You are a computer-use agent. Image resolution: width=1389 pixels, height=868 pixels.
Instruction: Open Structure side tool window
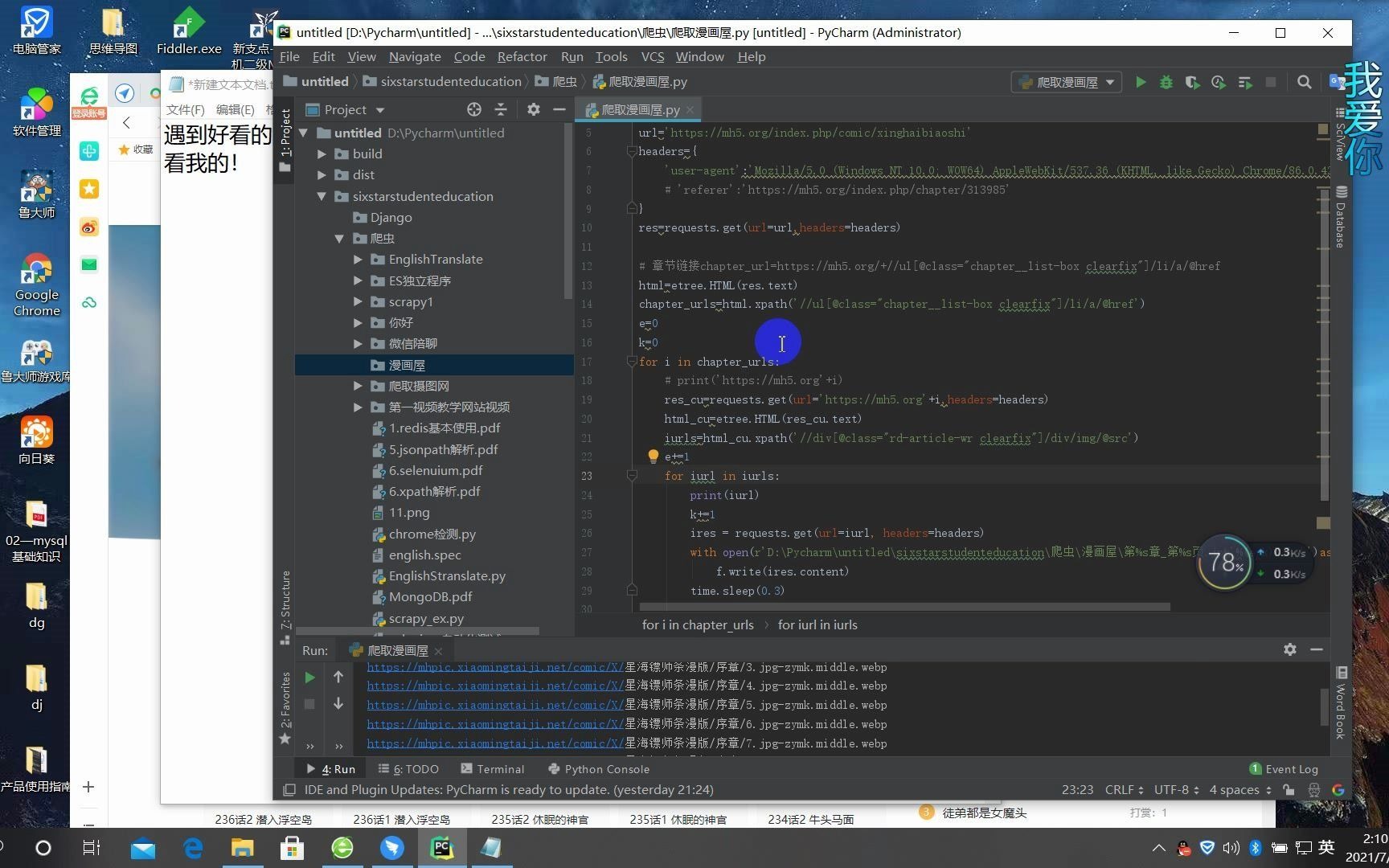[285, 608]
